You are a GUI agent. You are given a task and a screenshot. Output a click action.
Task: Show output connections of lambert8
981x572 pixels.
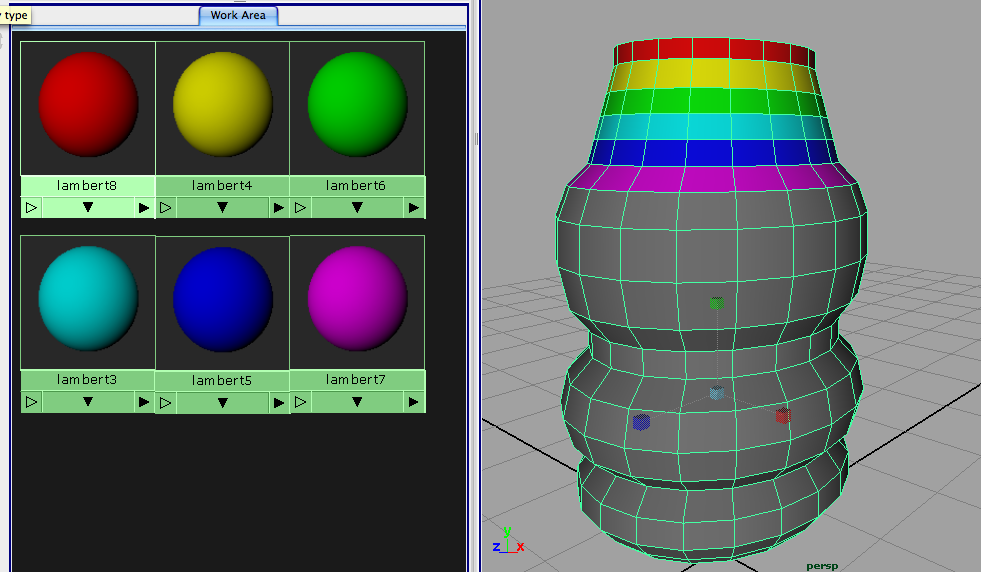[x=144, y=207]
